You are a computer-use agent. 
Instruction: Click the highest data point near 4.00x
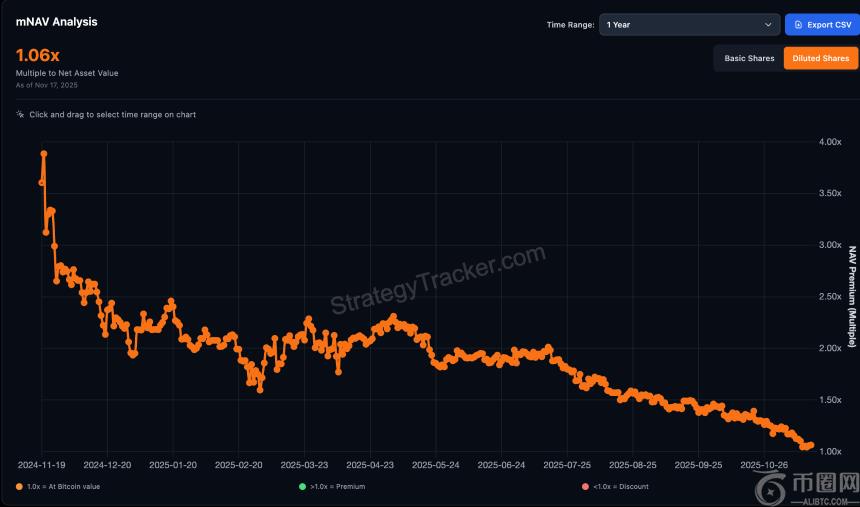pos(44,154)
